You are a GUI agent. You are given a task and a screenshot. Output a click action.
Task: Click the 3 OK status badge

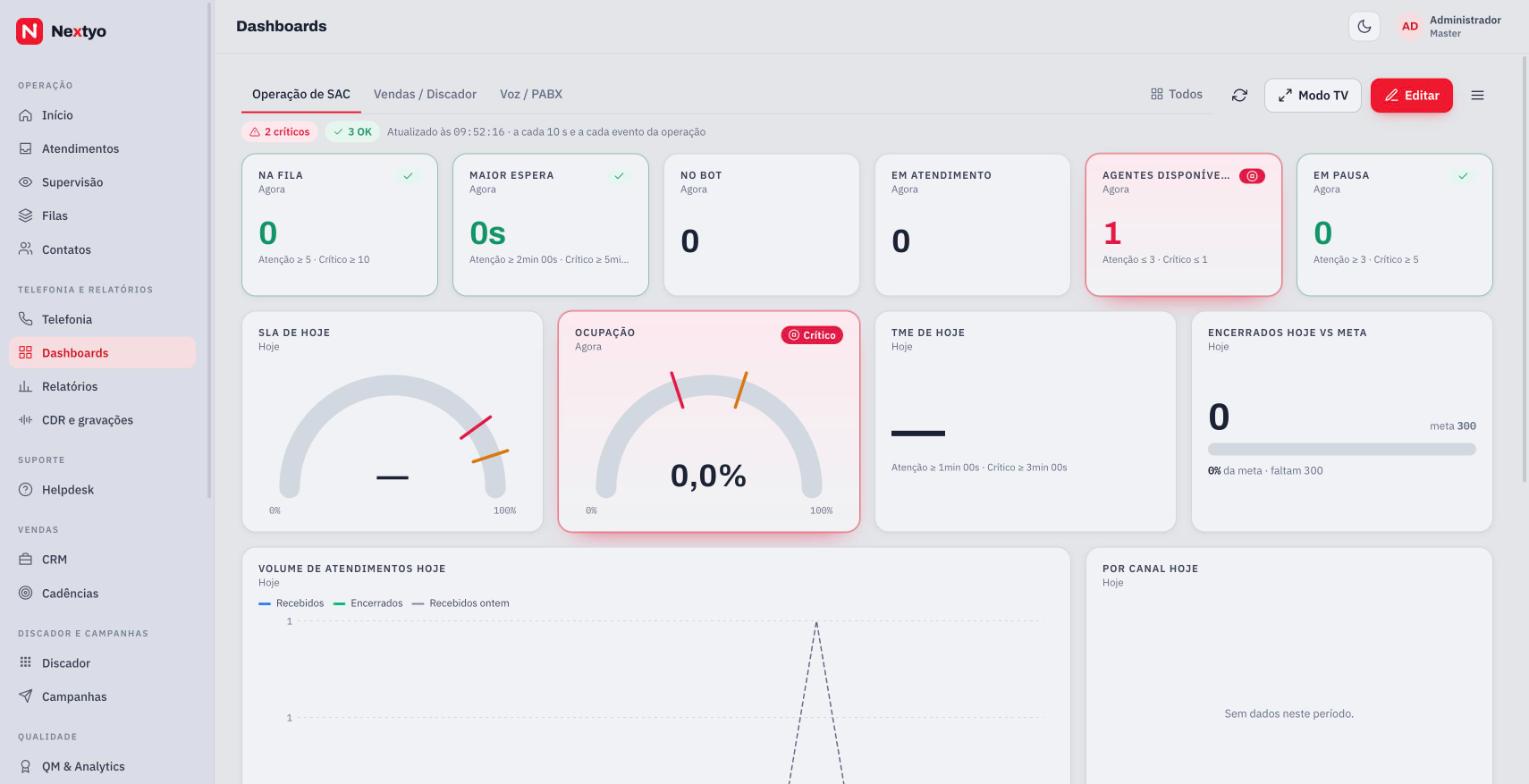tap(352, 132)
